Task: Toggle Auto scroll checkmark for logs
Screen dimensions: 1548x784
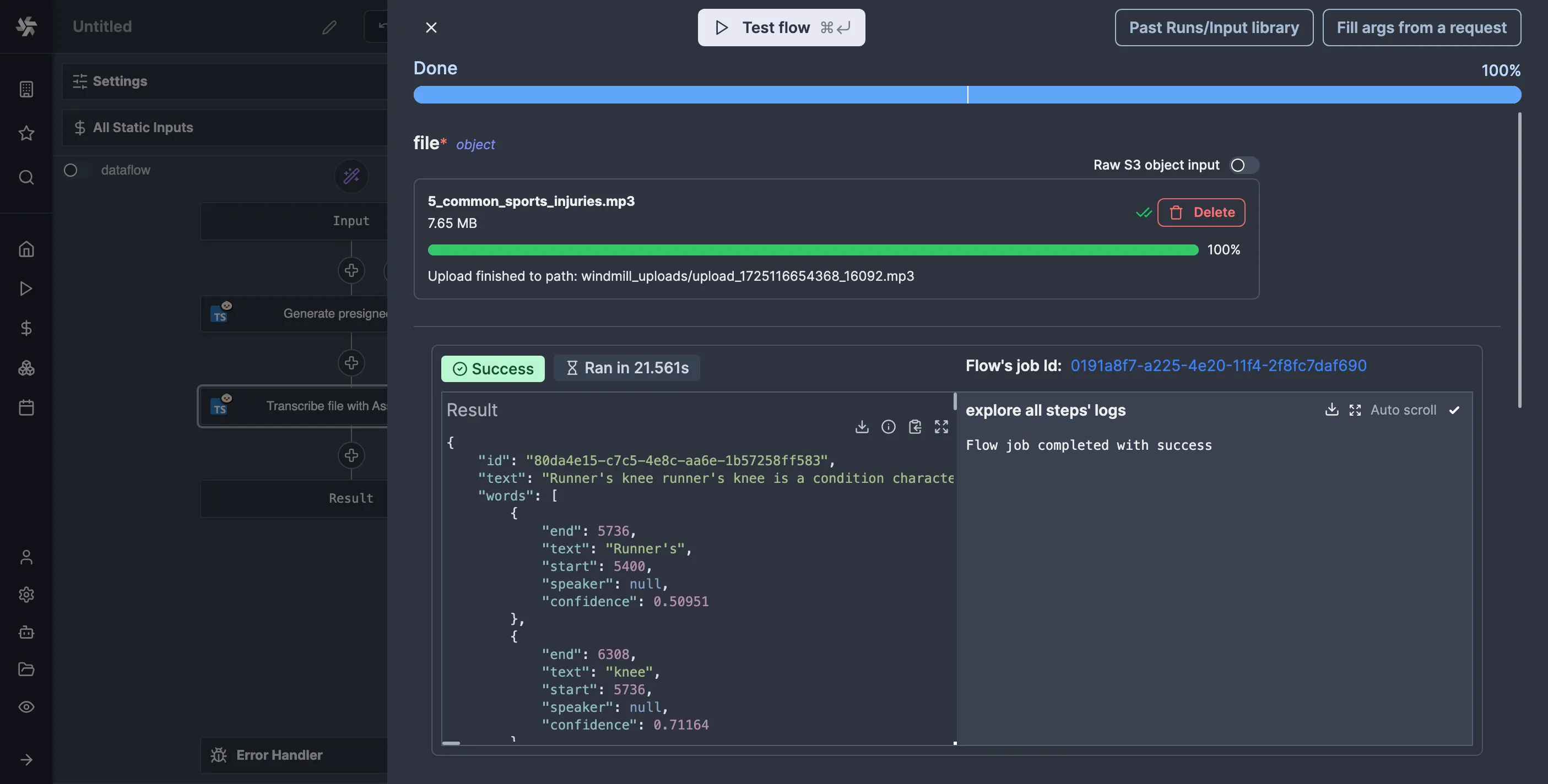Action: 1454,410
